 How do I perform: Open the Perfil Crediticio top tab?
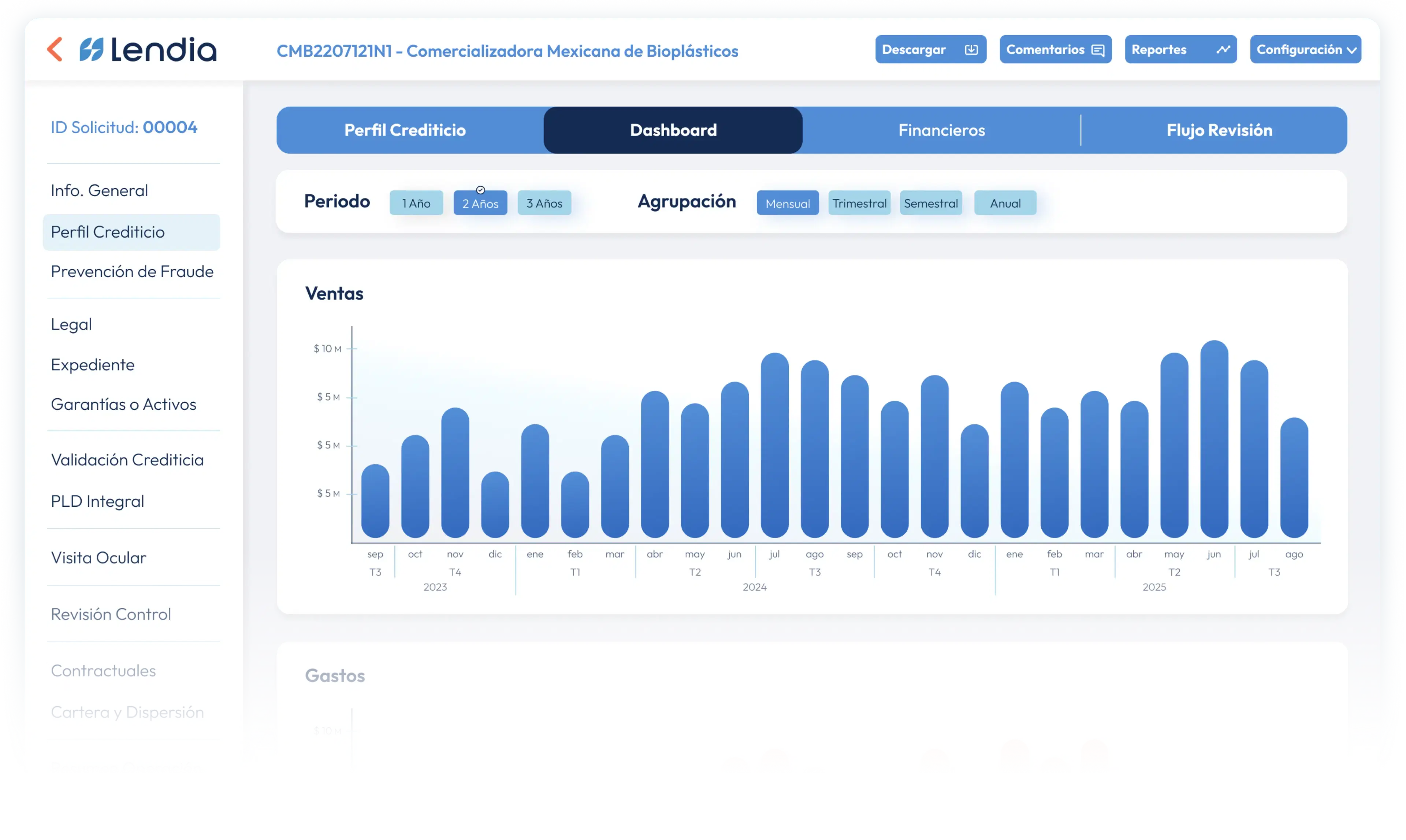coord(405,130)
